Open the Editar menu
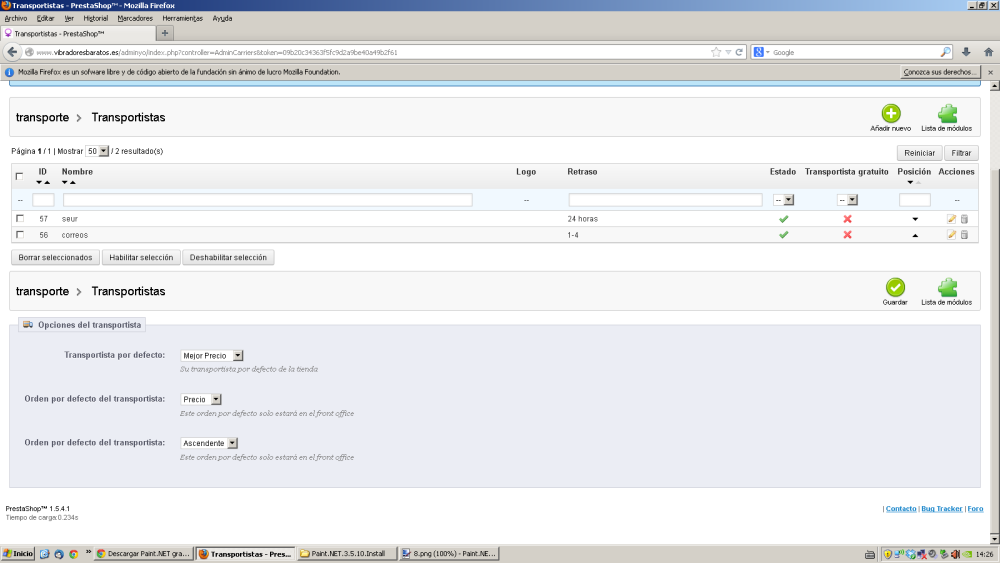 (x=45, y=18)
